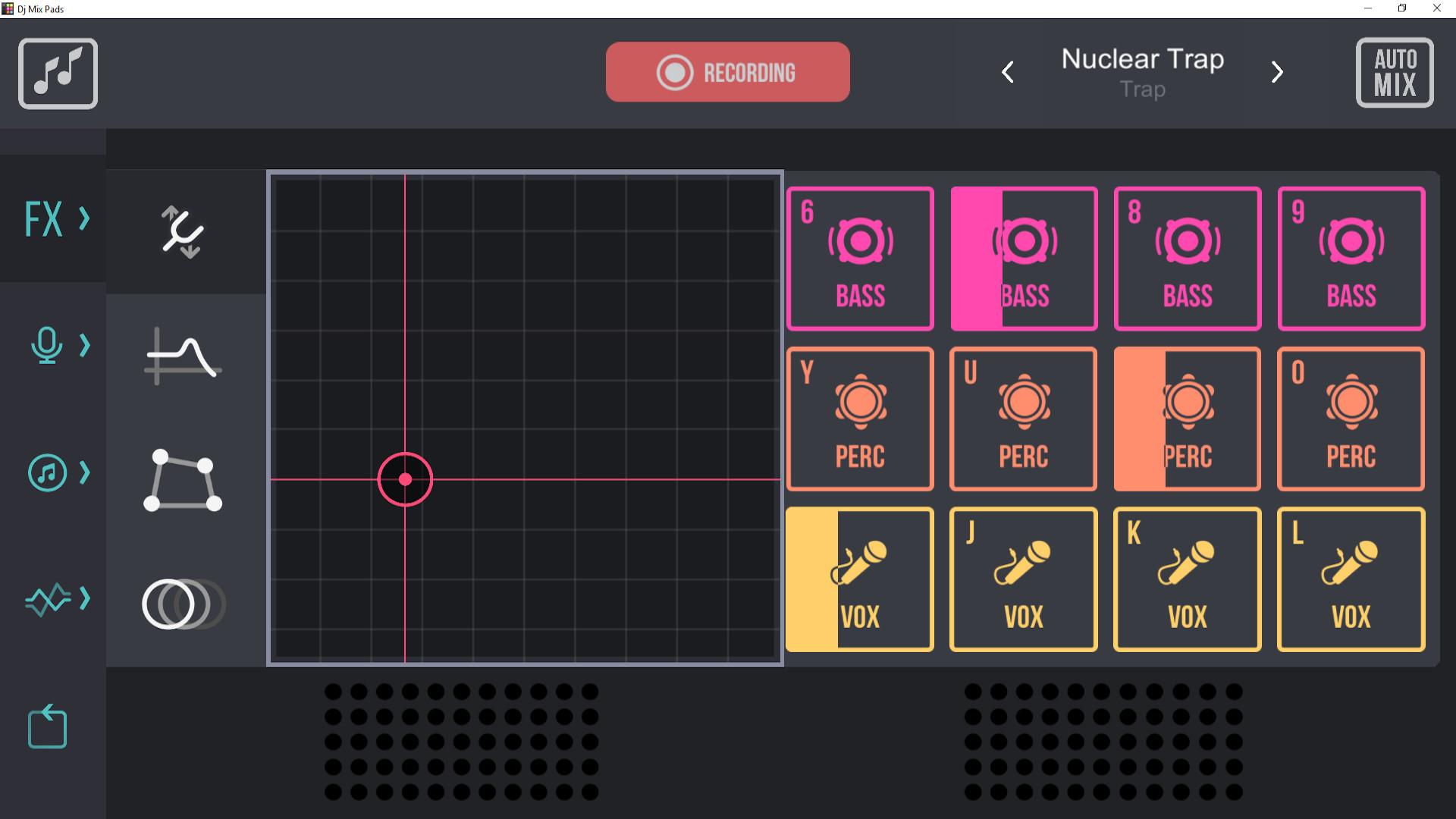Screen dimensions: 1456x819
Task: Select the filter curve effect icon
Action: (x=183, y=356)
